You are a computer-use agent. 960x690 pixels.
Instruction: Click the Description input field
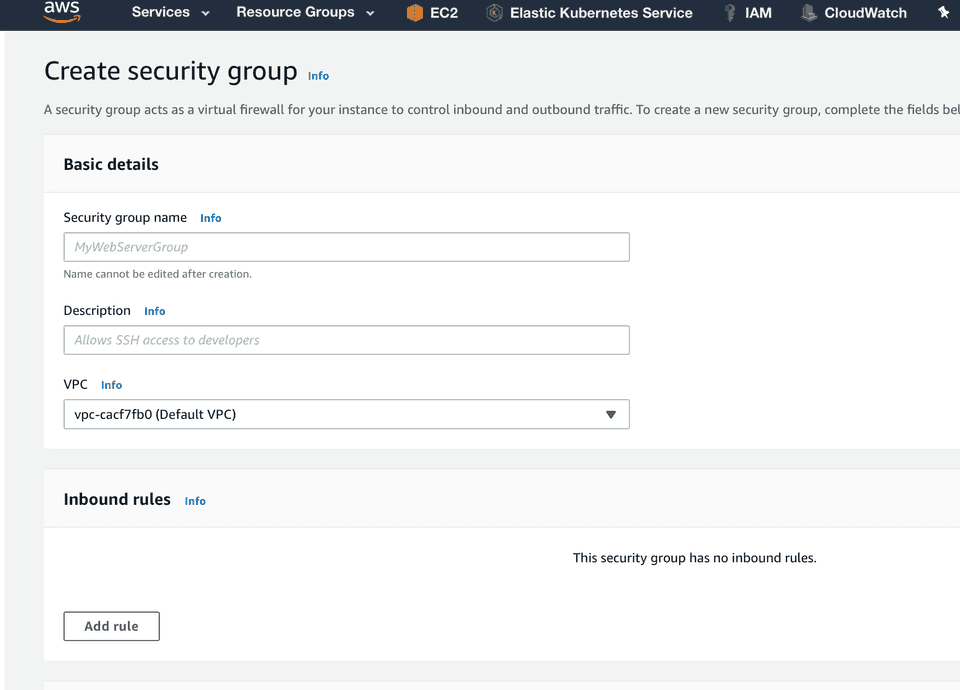click(346, 340)
